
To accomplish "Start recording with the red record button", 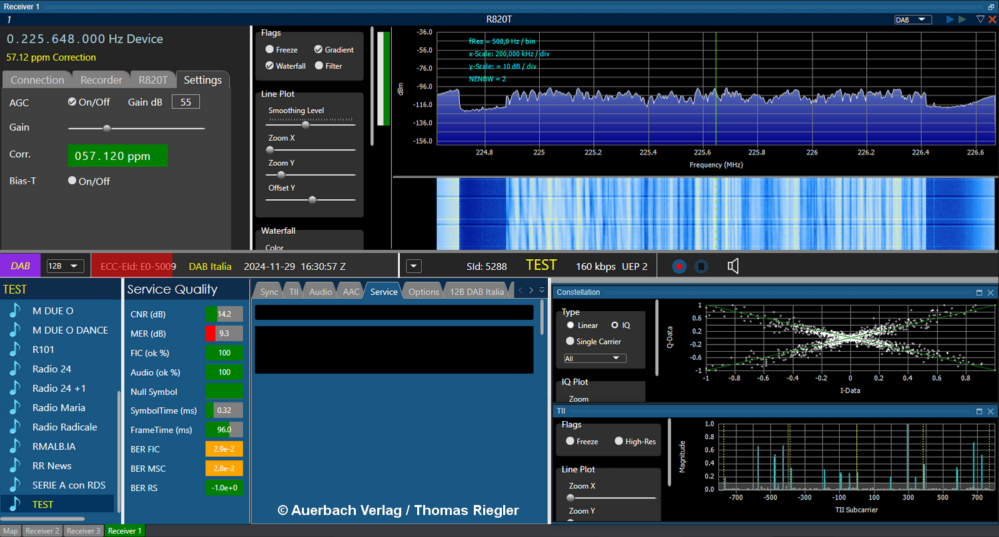I will [679, 266].
